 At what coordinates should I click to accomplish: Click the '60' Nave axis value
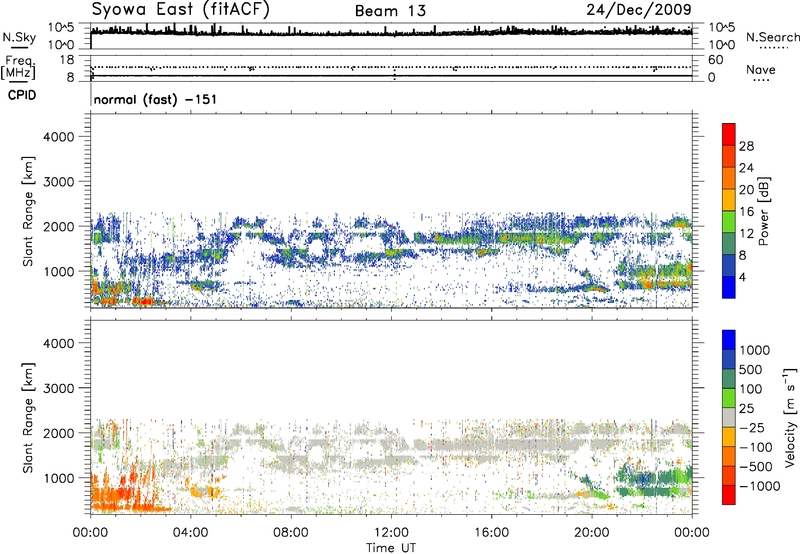tap(715, 60)
